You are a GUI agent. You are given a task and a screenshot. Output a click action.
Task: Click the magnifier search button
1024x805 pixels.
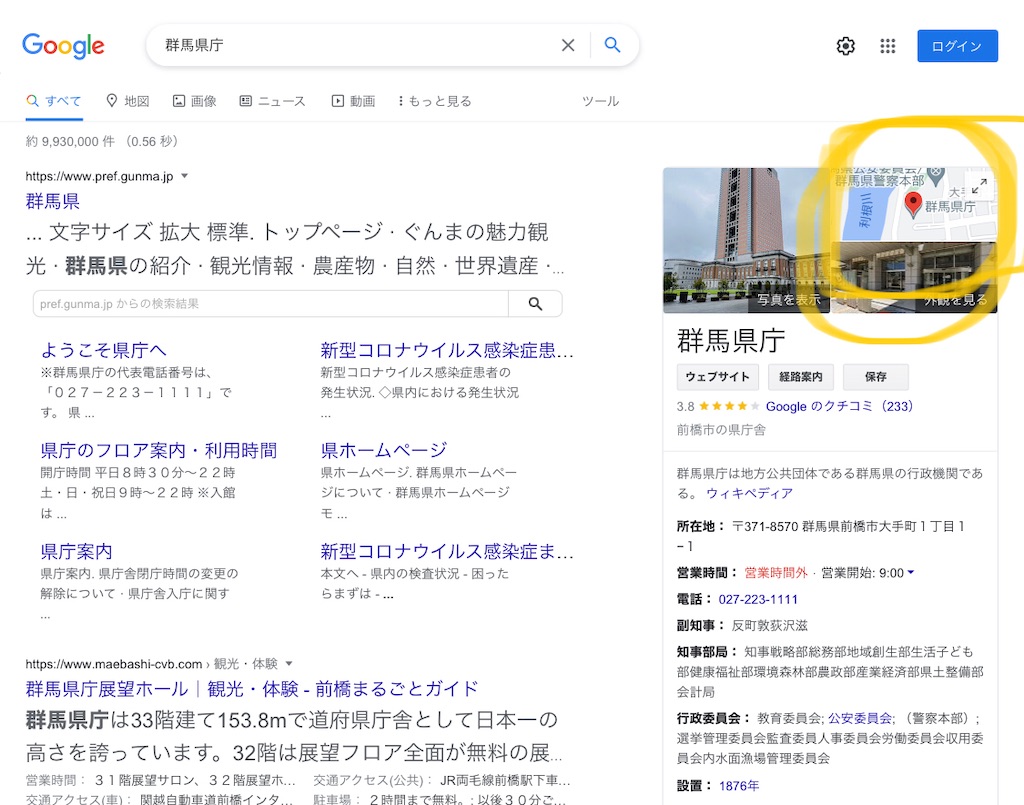click(612, 44)
